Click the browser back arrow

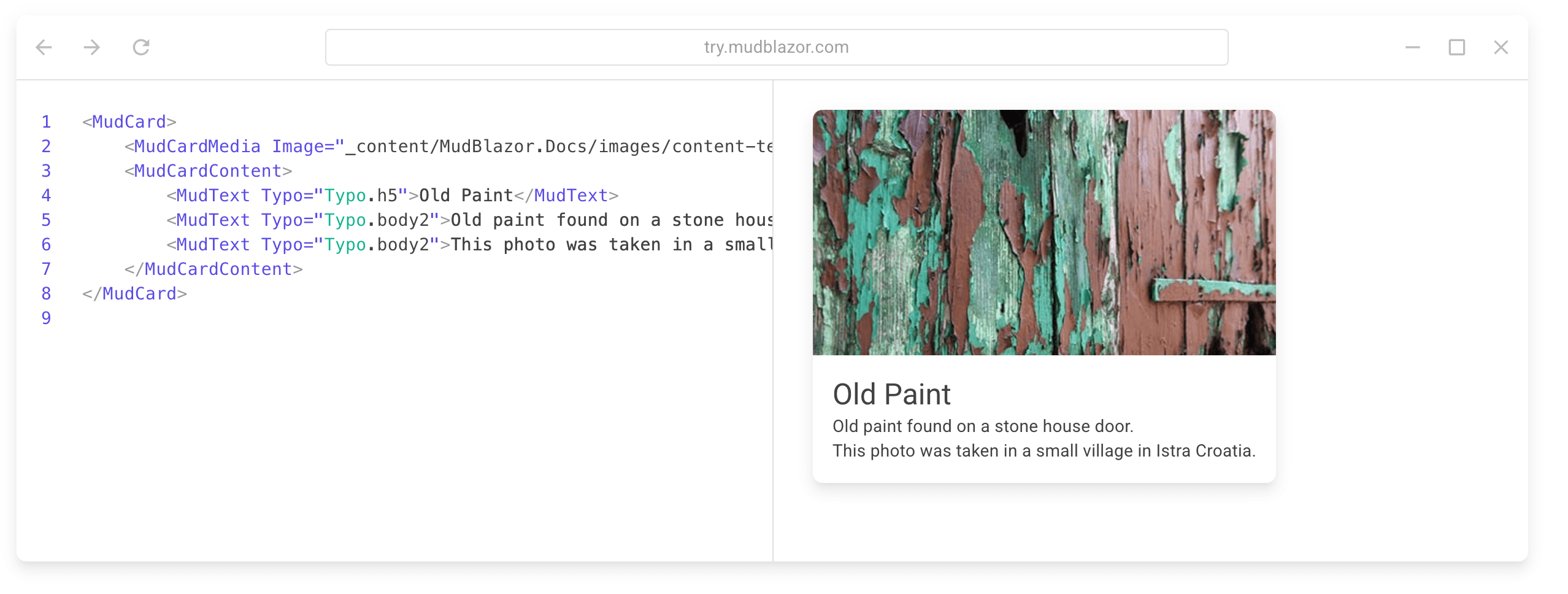(44, 47)
